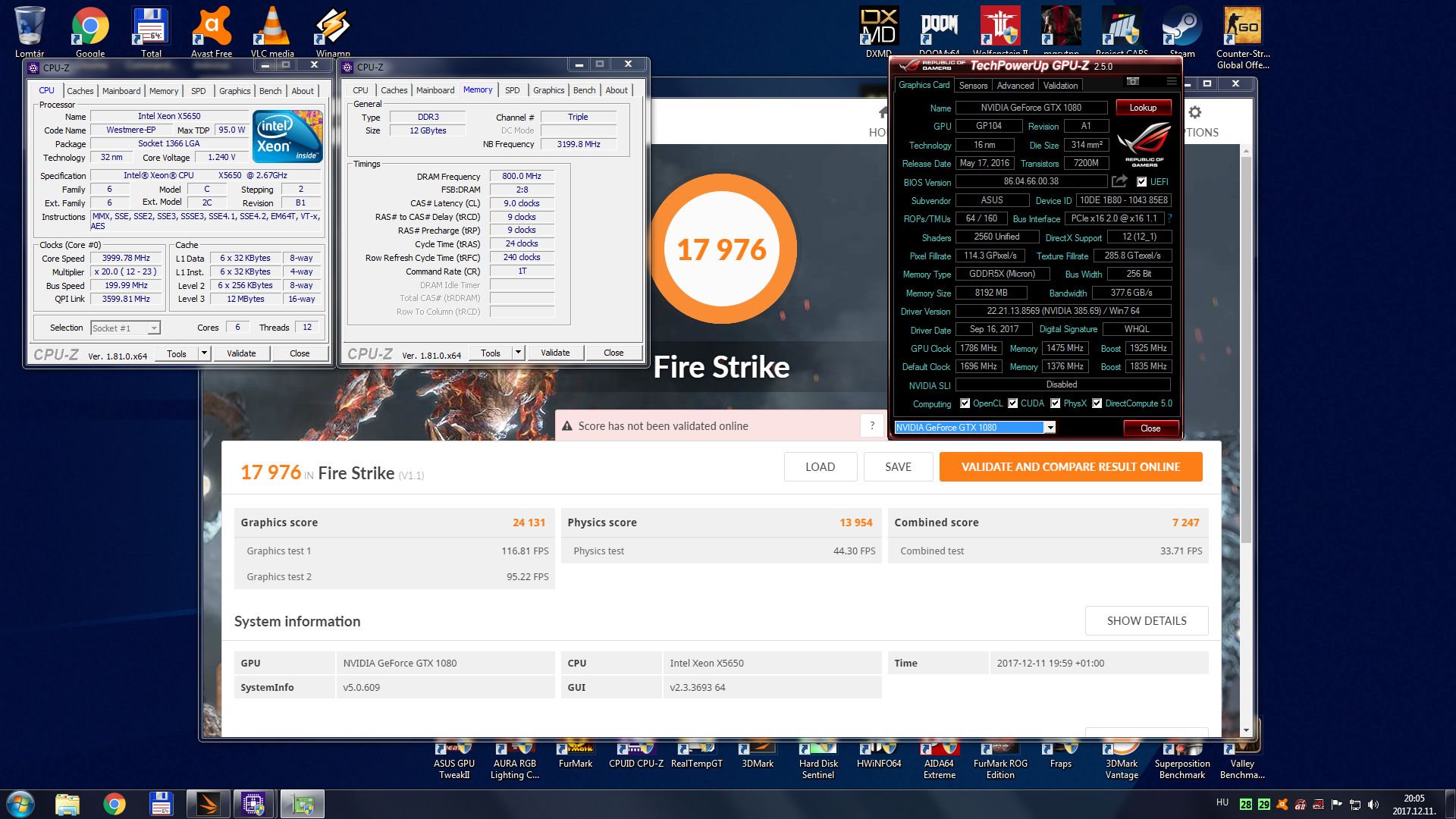Click the Chrome icon in the taskbar
The image size is (1456, 819).
[115, 804]
